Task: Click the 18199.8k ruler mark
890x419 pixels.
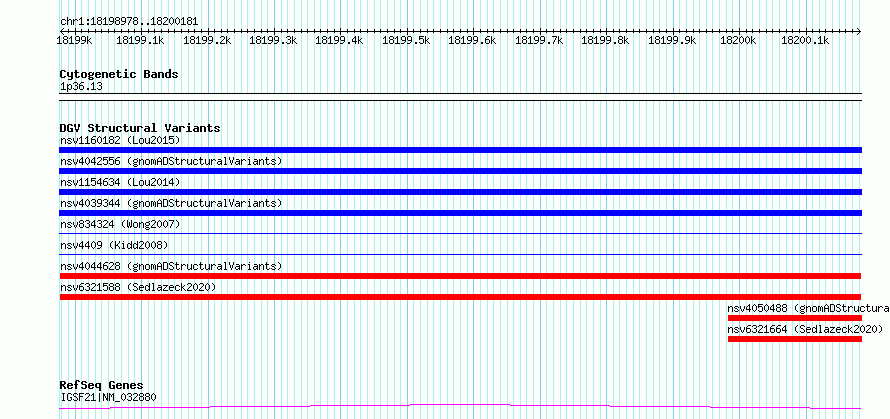Action: tap(606, 40)
